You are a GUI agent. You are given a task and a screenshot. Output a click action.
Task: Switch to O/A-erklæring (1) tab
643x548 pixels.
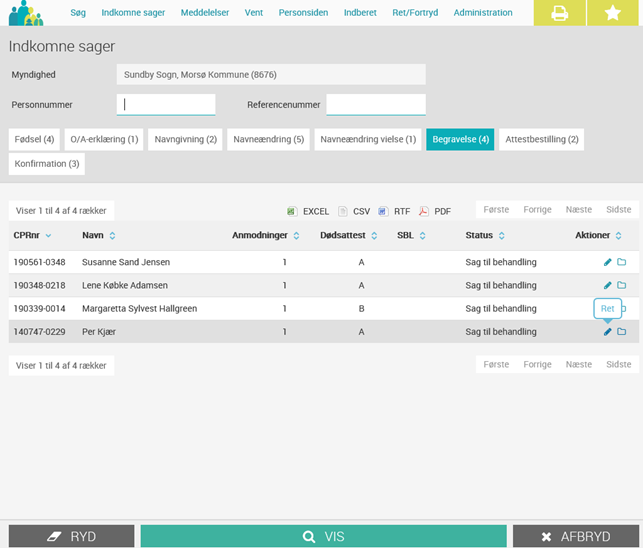click(104, 139)
